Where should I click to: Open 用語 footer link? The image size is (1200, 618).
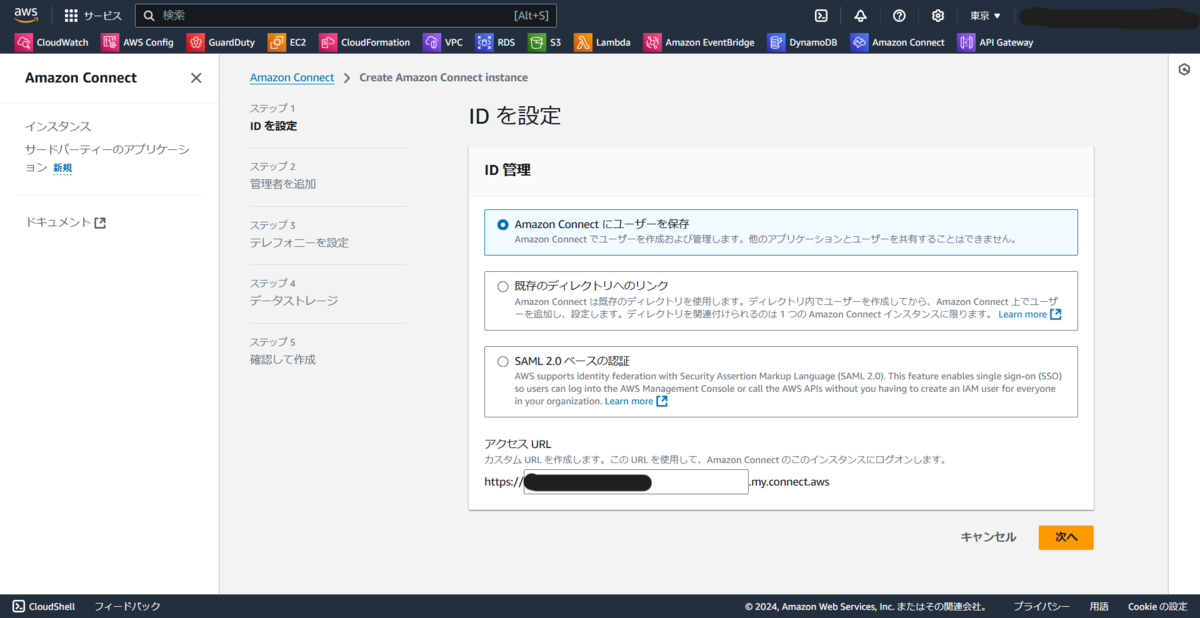point(1099,606)
